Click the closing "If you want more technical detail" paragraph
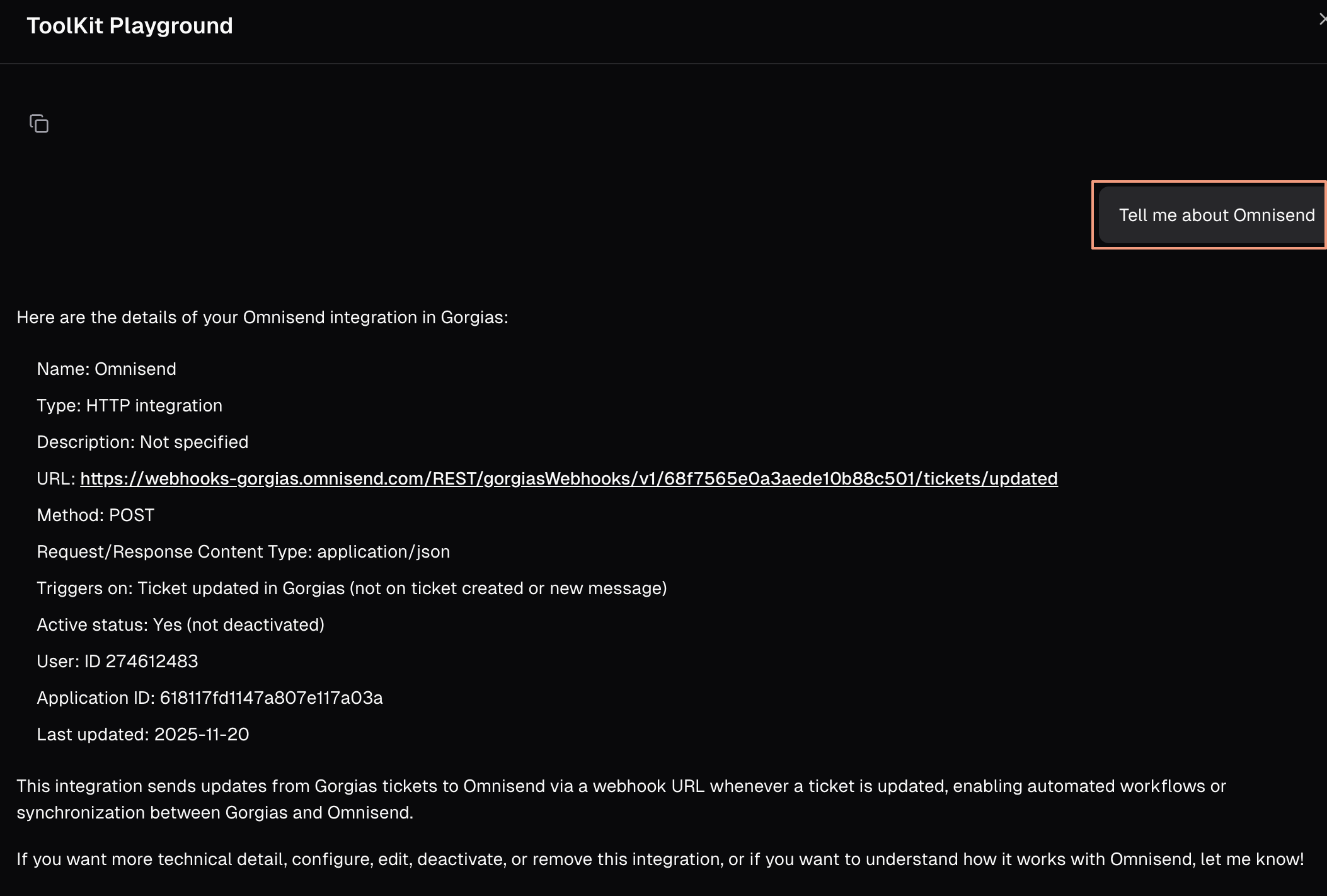The width and height of the screenshot is (1327, 896). point(660,859)
